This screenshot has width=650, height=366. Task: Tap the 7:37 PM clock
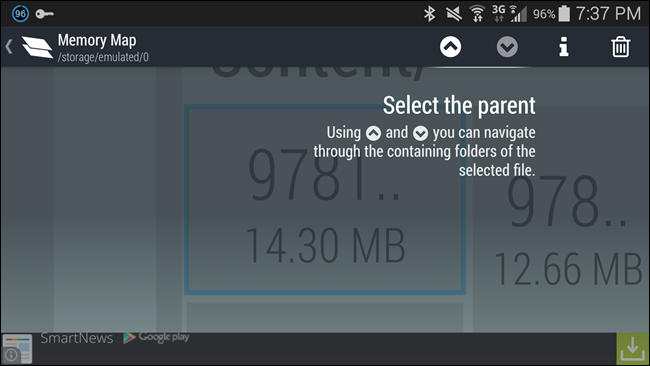pos(608,14)
